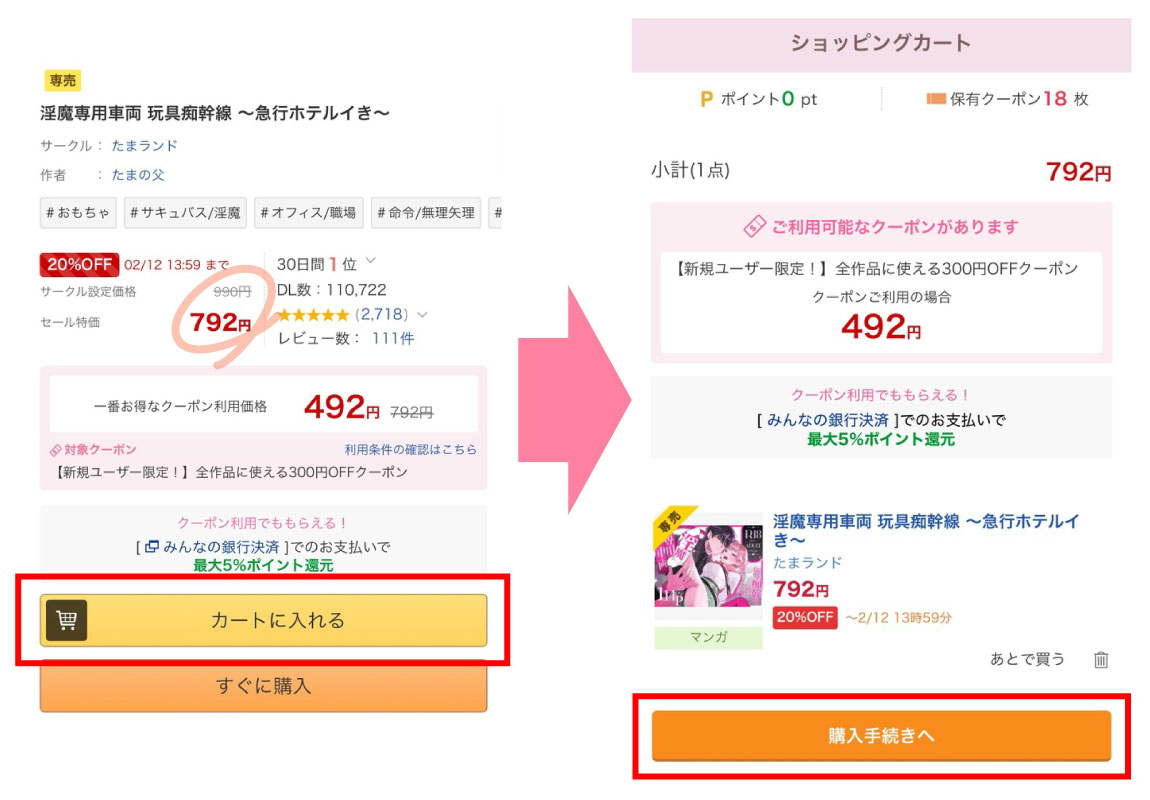Screen dimensions: 1150x800
Task: Click the held coupons ticket icon
Action: coord(936,99)
